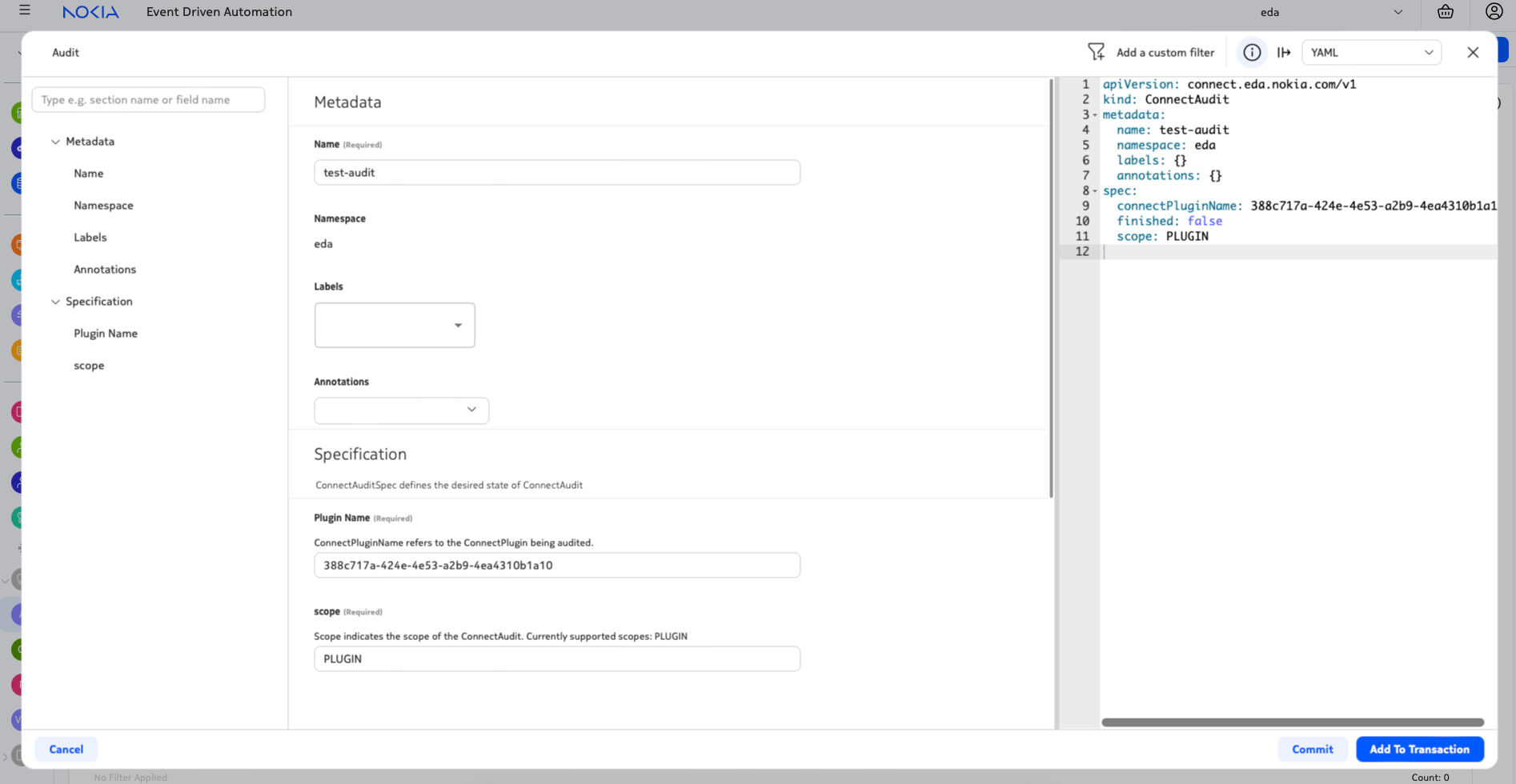Click the collapse editor panel icon
The width and height of the screenshot is (1516, 784).
[1285, 52]
